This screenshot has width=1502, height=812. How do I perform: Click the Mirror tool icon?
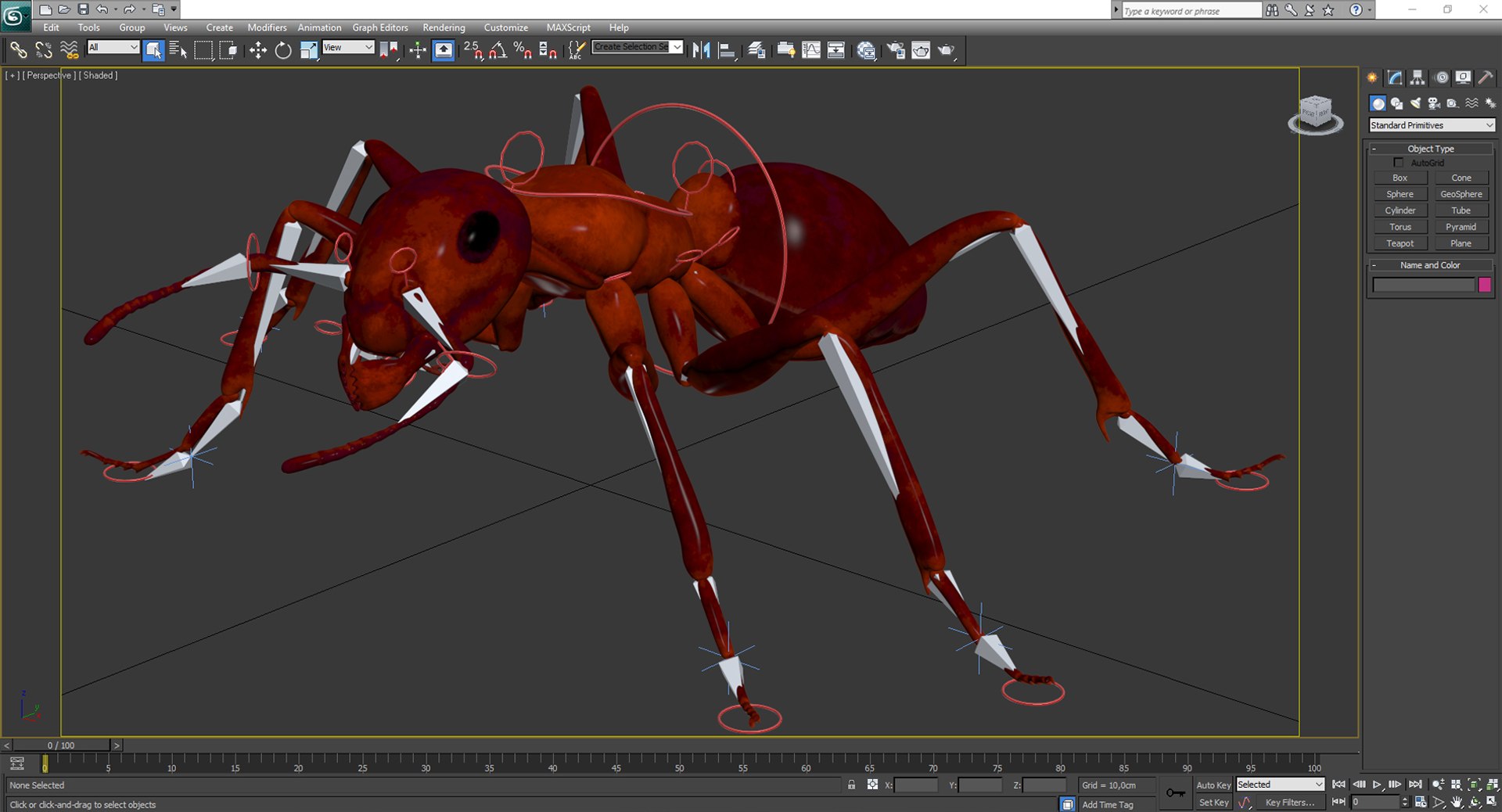pos(702,50)
